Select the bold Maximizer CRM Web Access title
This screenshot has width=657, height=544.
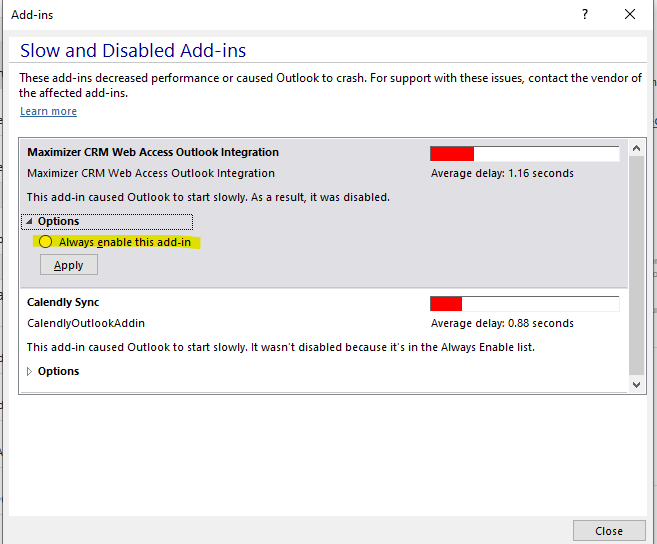click(153, 152)
